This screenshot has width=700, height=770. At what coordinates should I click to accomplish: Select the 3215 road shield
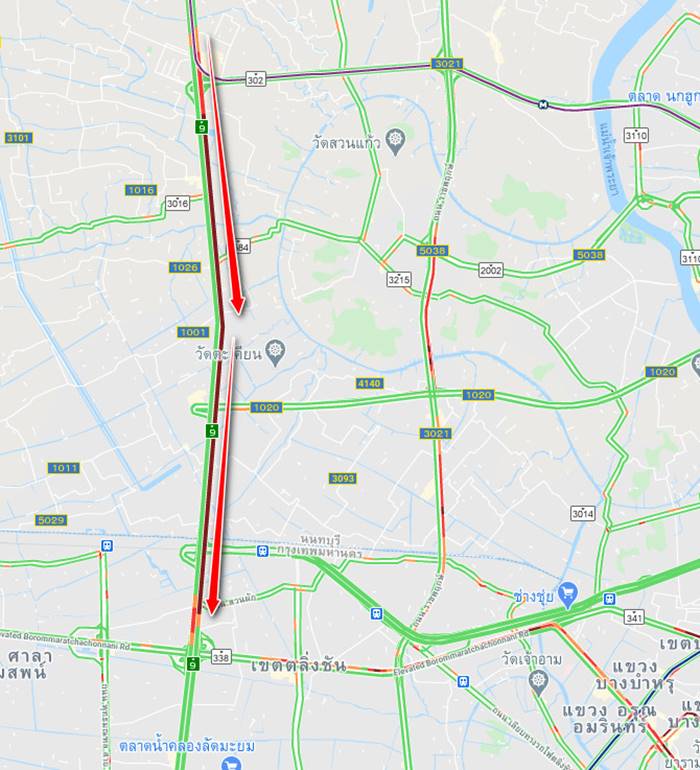click(x=398, y=279)
